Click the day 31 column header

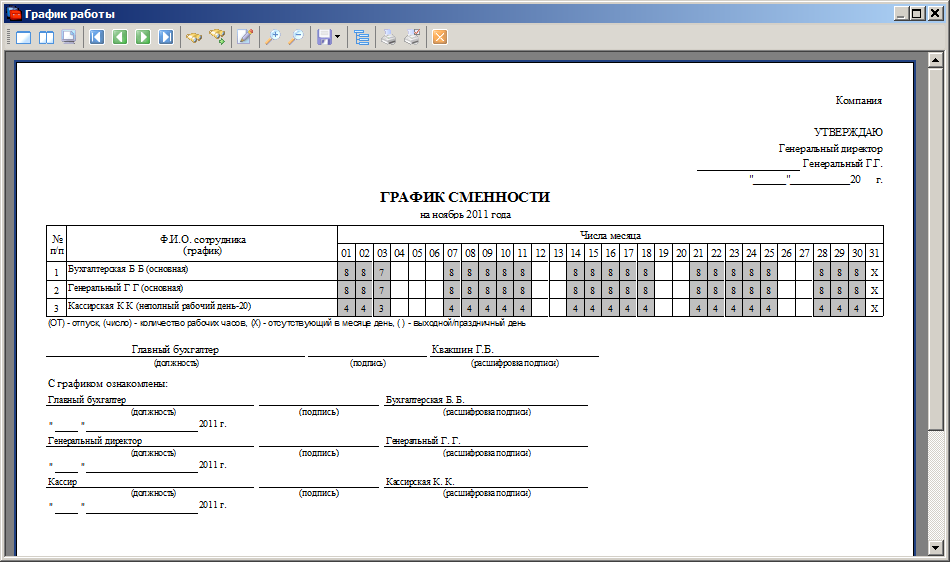(874, 253)
